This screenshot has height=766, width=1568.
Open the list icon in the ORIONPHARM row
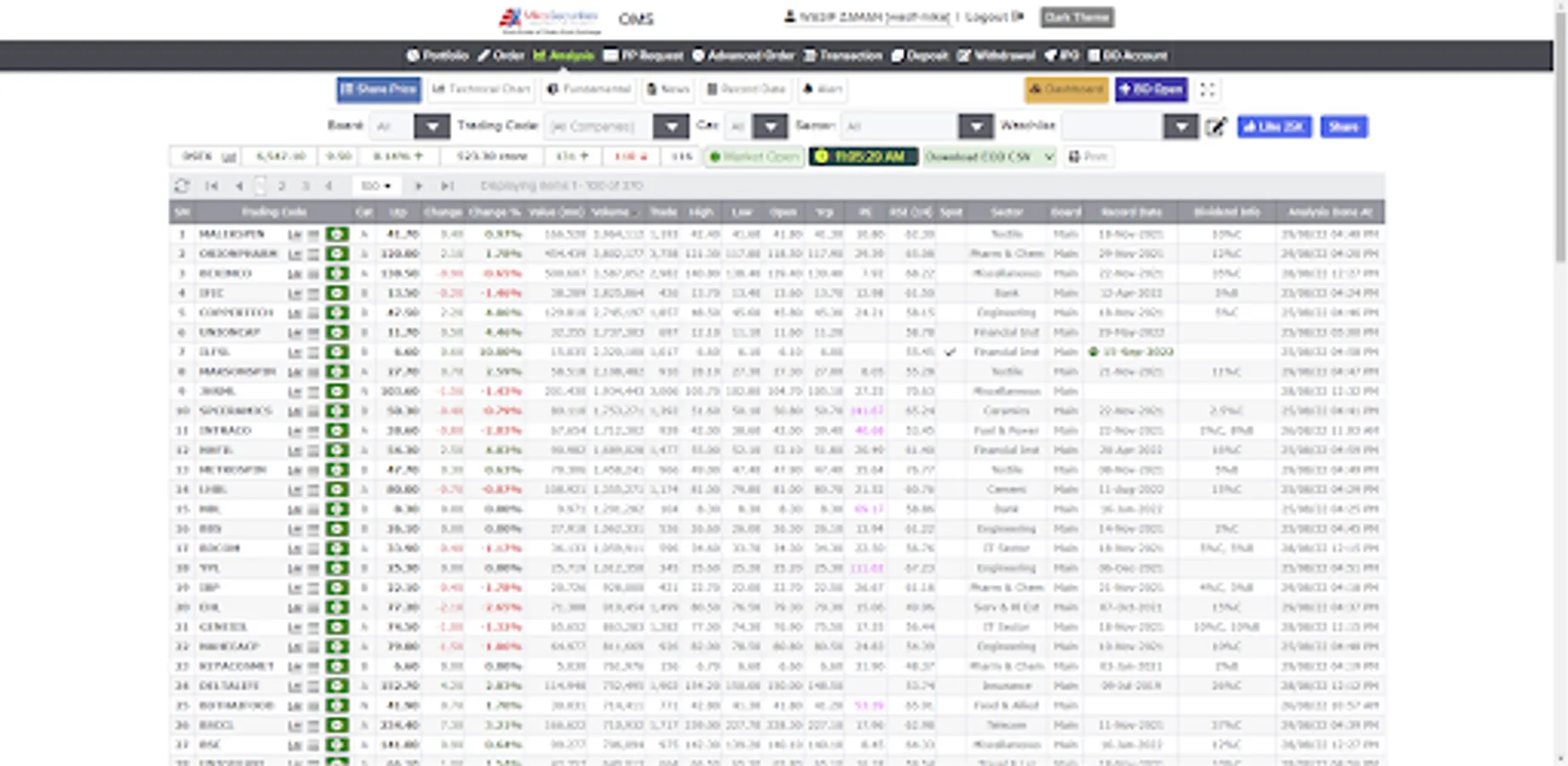(x=313, y=254)
